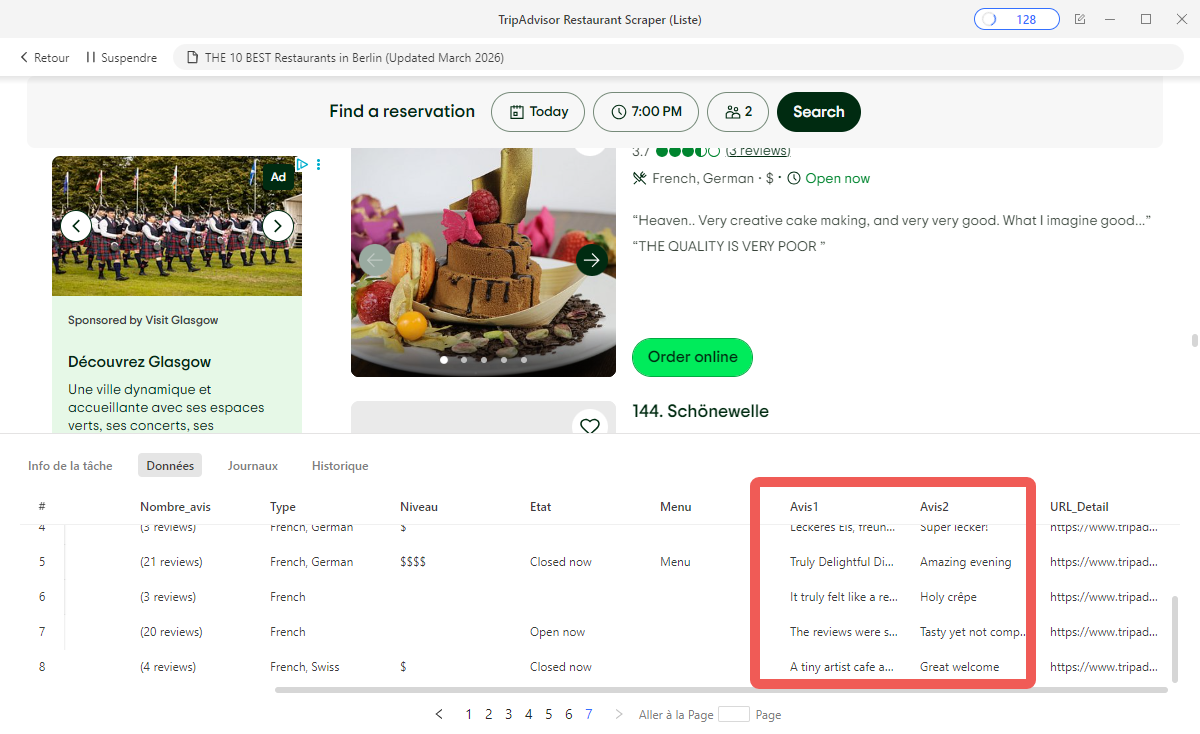Pause the scraping task via Suspendre
Viewport: 1200px width, 734px height.
tap(120, 57)
